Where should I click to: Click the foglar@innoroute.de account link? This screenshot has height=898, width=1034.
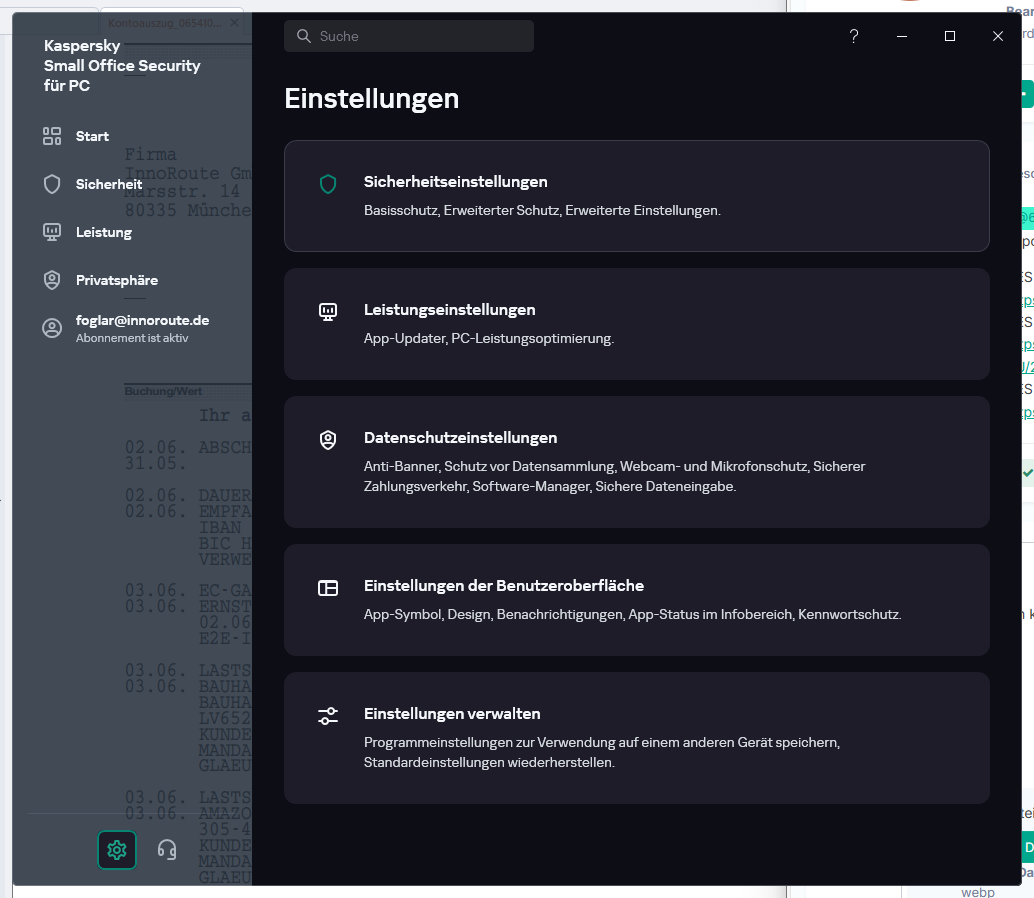tap(142, 320)
